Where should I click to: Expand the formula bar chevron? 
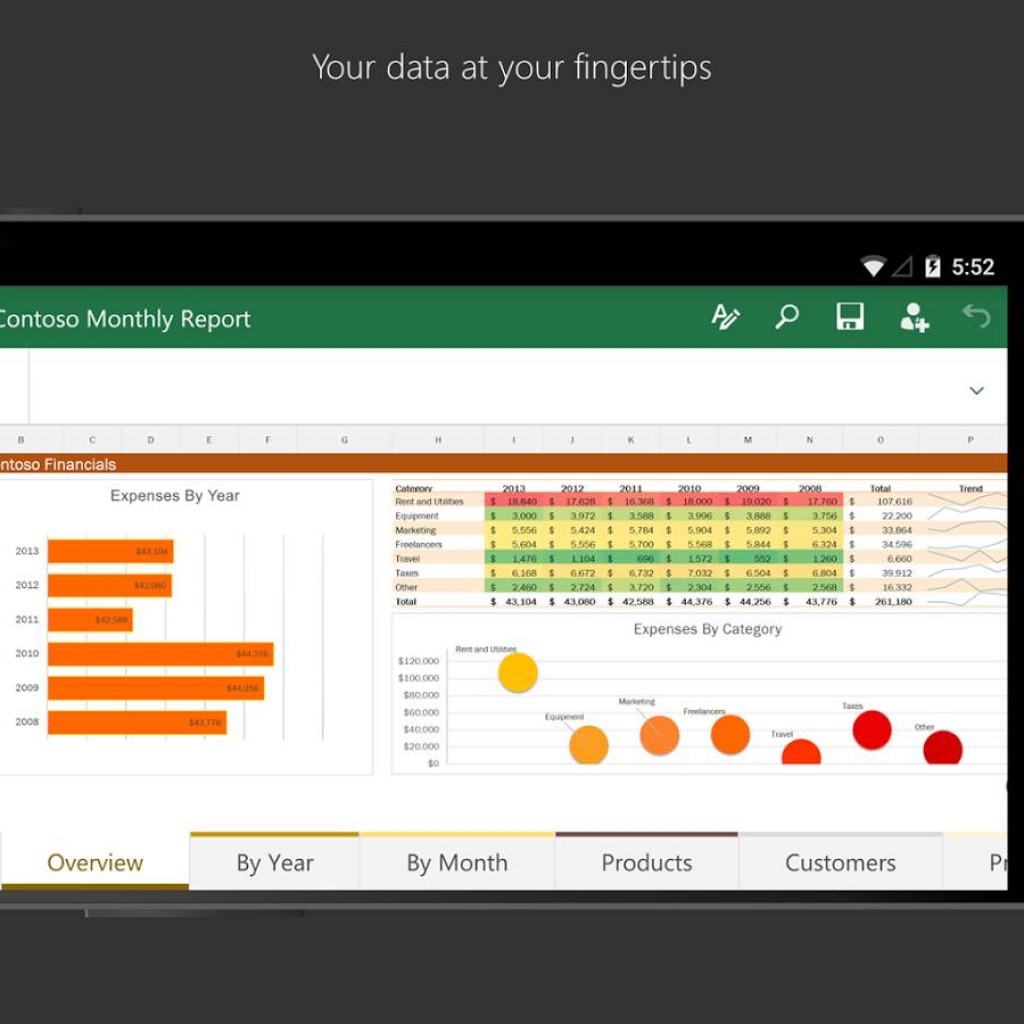pos(976,391)
